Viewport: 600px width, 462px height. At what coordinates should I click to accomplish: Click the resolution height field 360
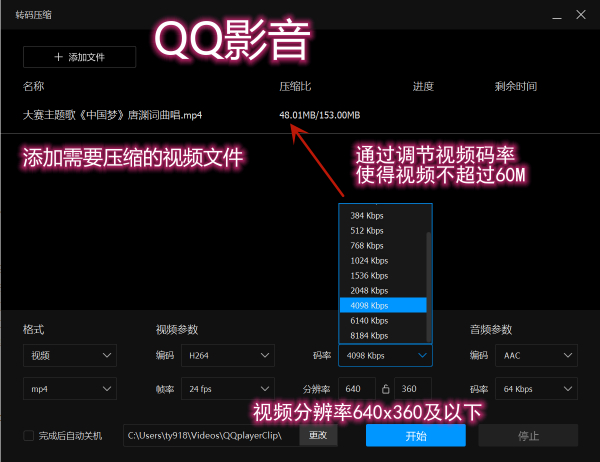tap(413, 389)
